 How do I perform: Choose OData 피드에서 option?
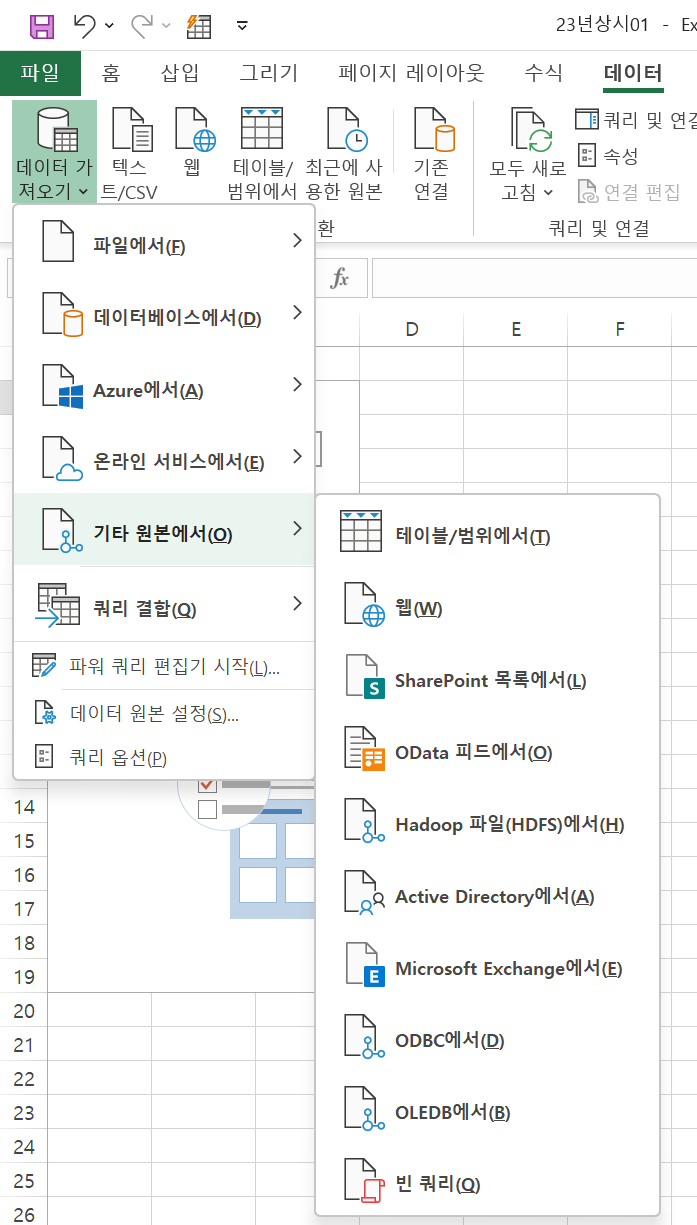coord(473,753)
